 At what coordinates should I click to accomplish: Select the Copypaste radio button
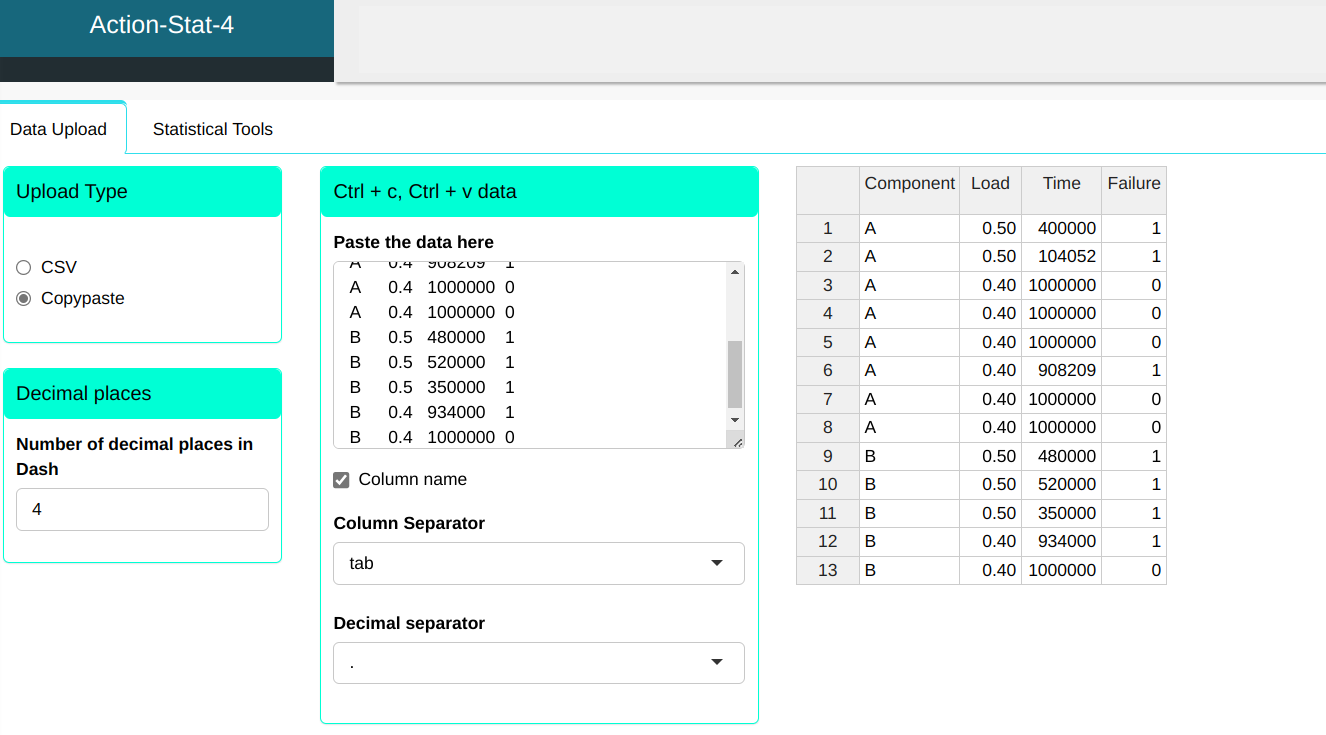click(24, 298)
